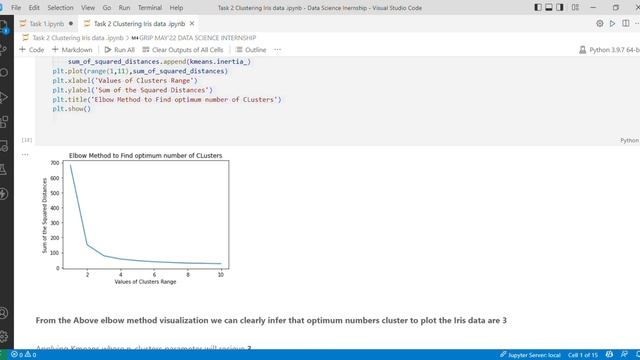Viewport: 640px width, 360px height.
Task: Click Jupyter Server: local status item
Action: 530,355
